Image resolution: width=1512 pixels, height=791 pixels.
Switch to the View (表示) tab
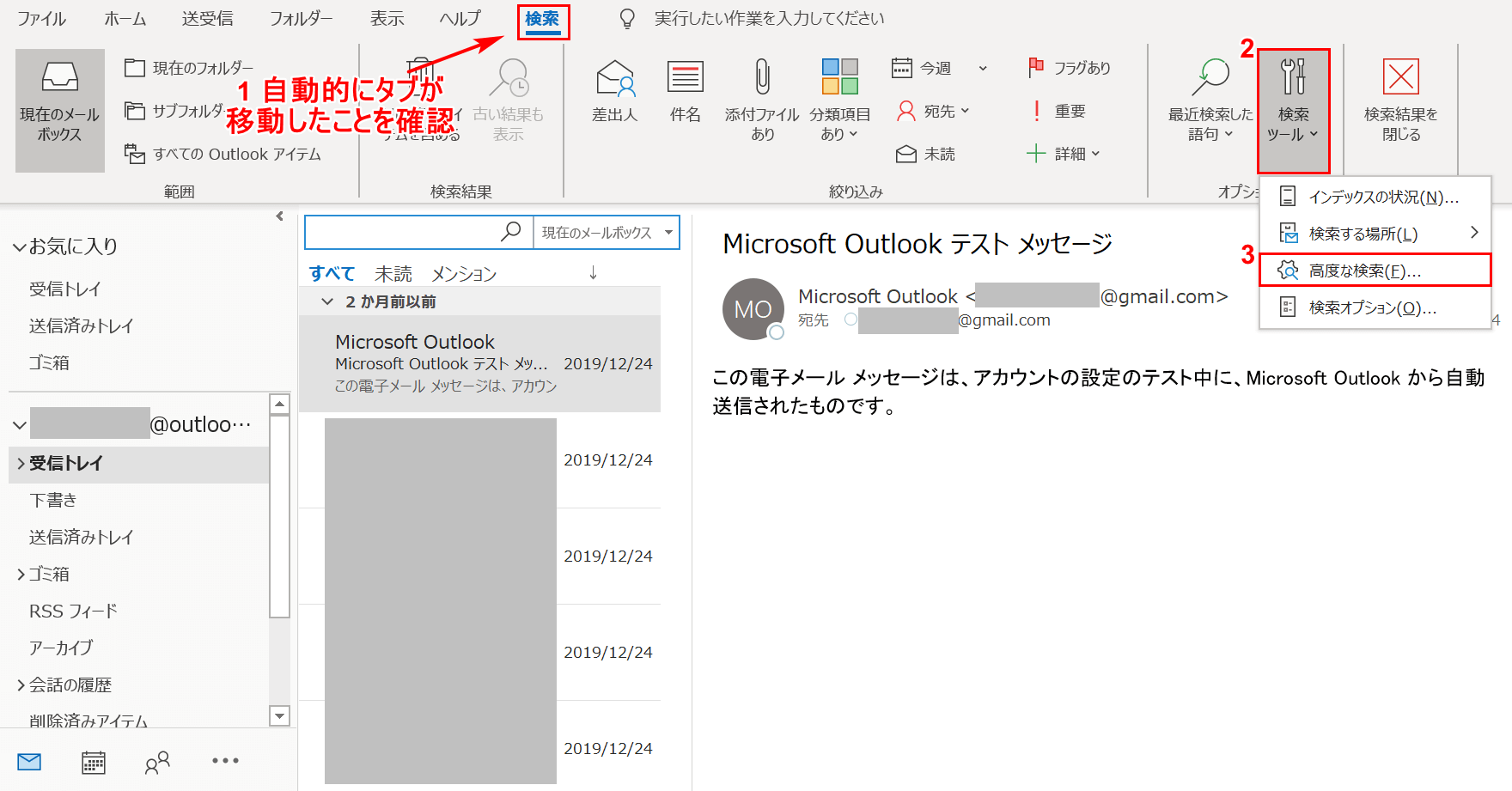pos(387,18)
